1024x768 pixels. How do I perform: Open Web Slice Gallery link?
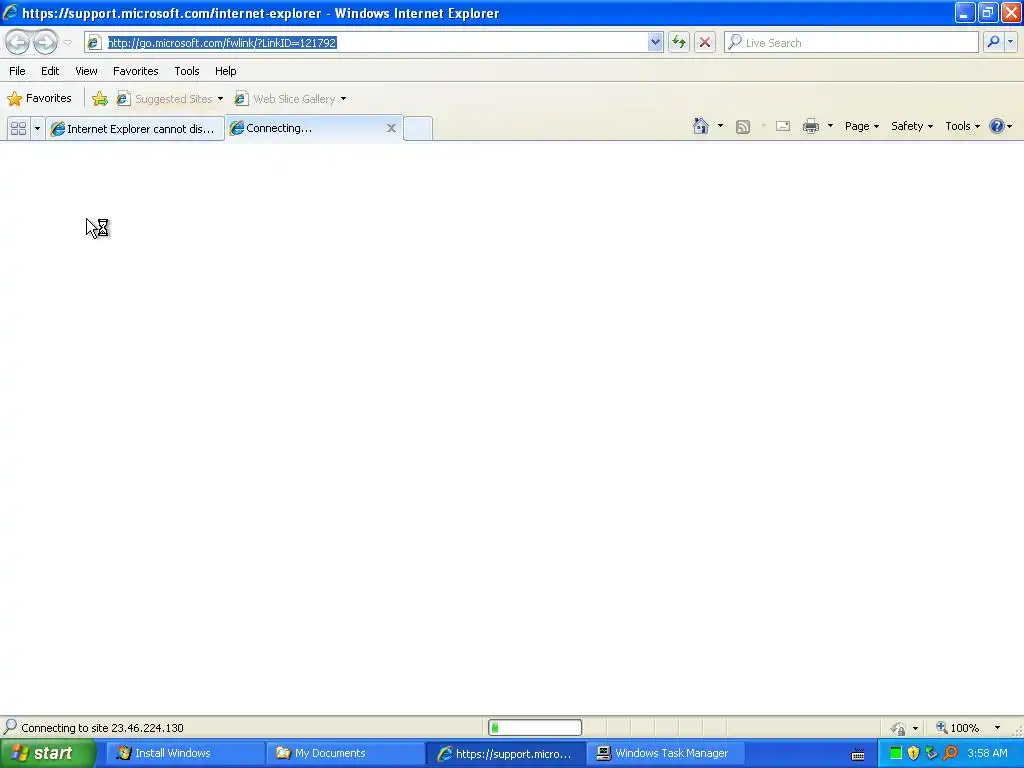(285, 99)
